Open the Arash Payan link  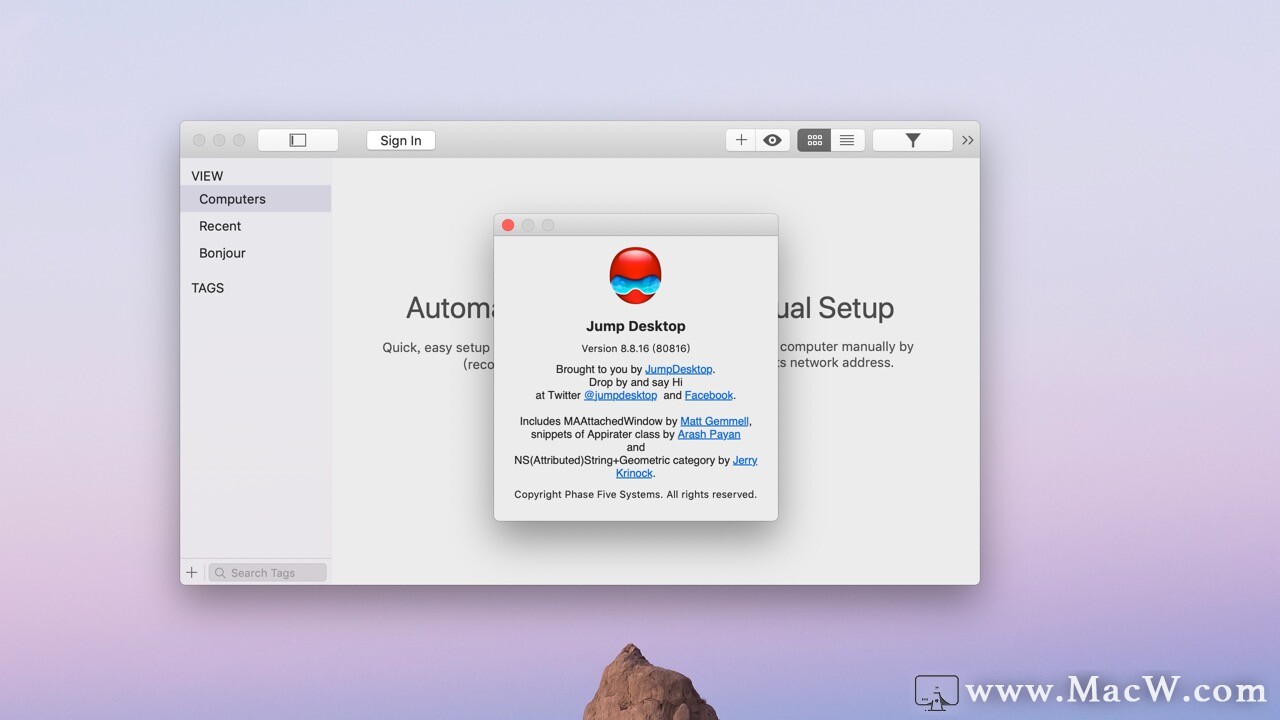point(709,434)
